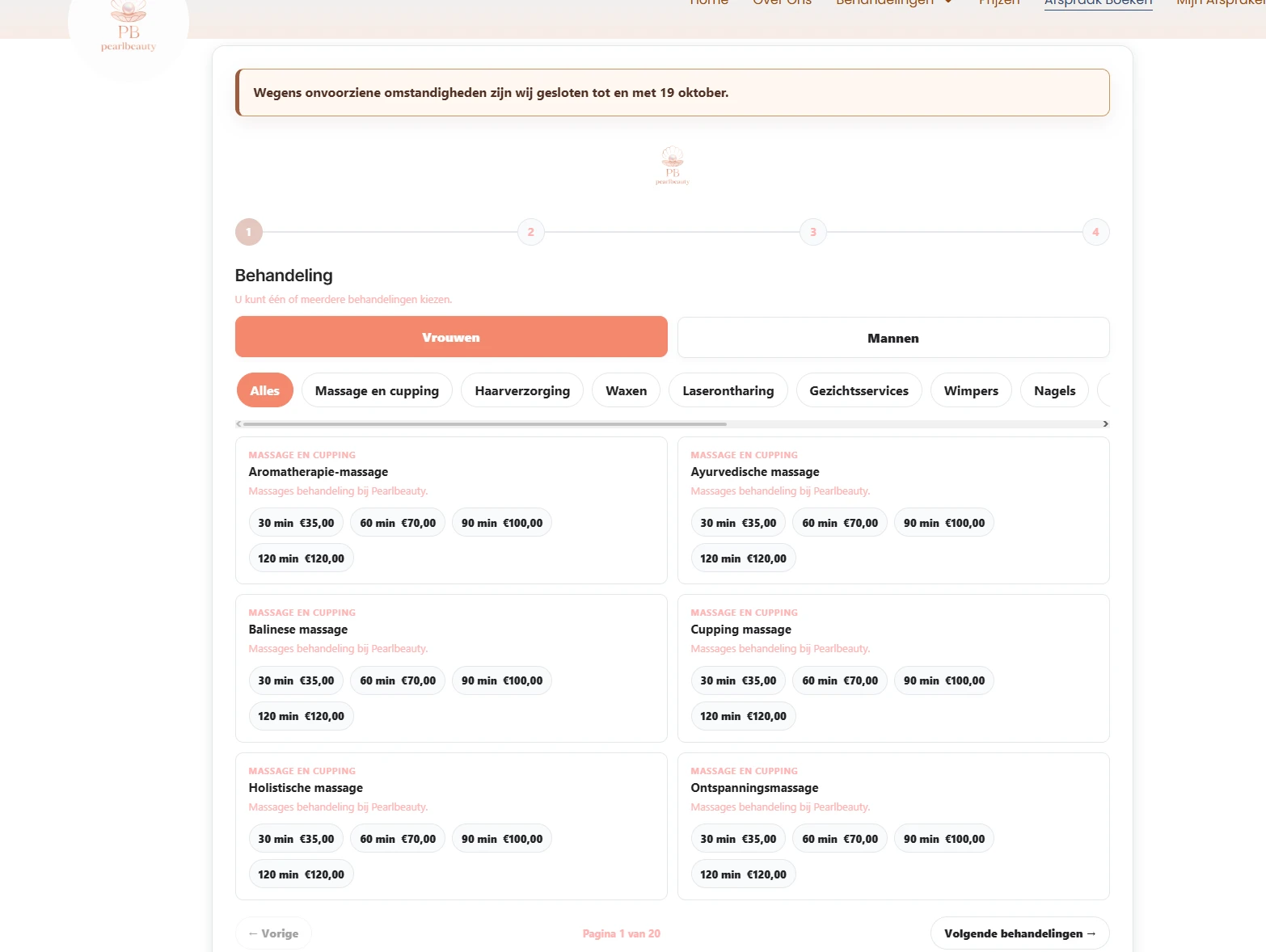
Task: Choose Aromatherapie-massage 30 min €35,00
Action: coord(296,523)
